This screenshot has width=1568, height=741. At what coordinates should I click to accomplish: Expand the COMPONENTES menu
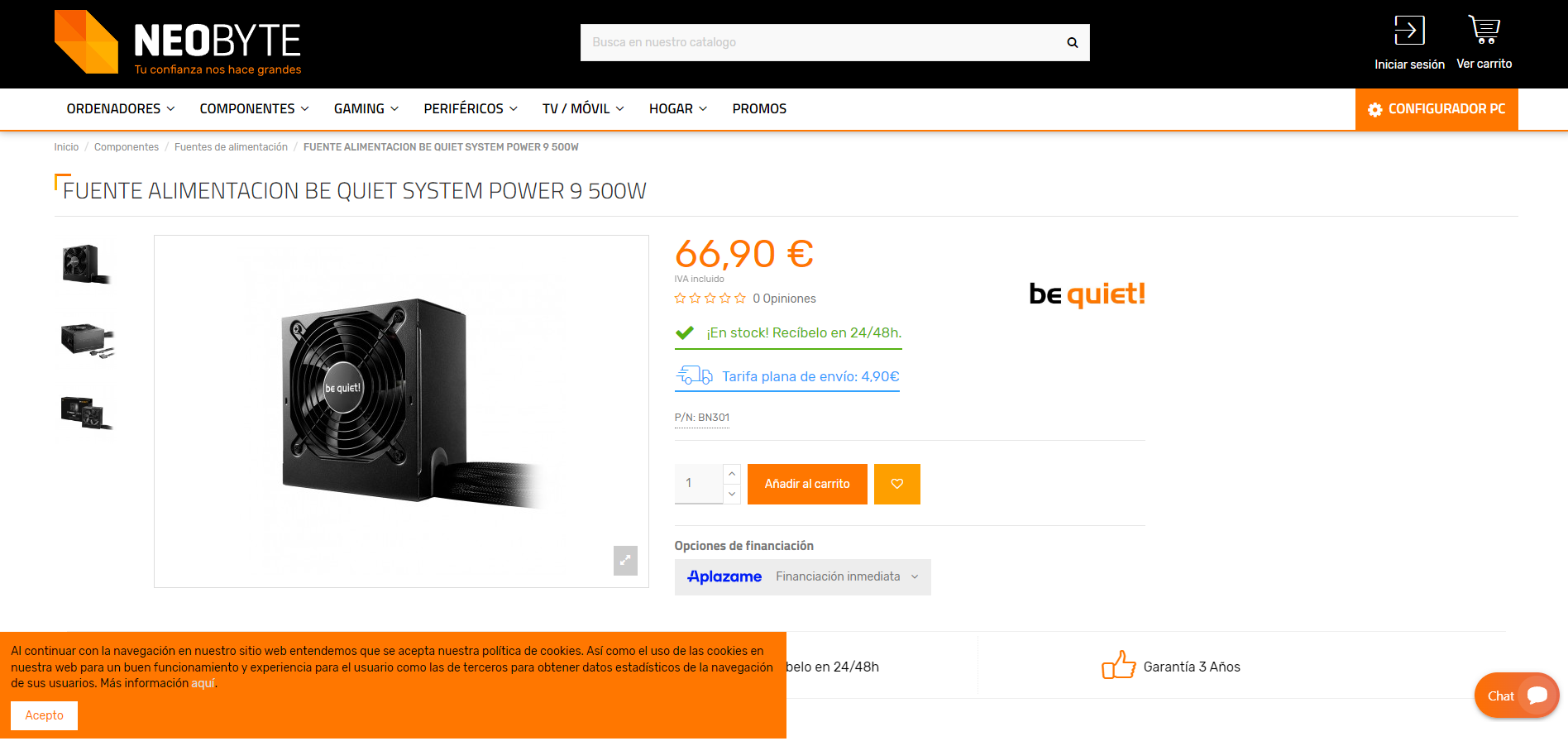click(255, 109)
